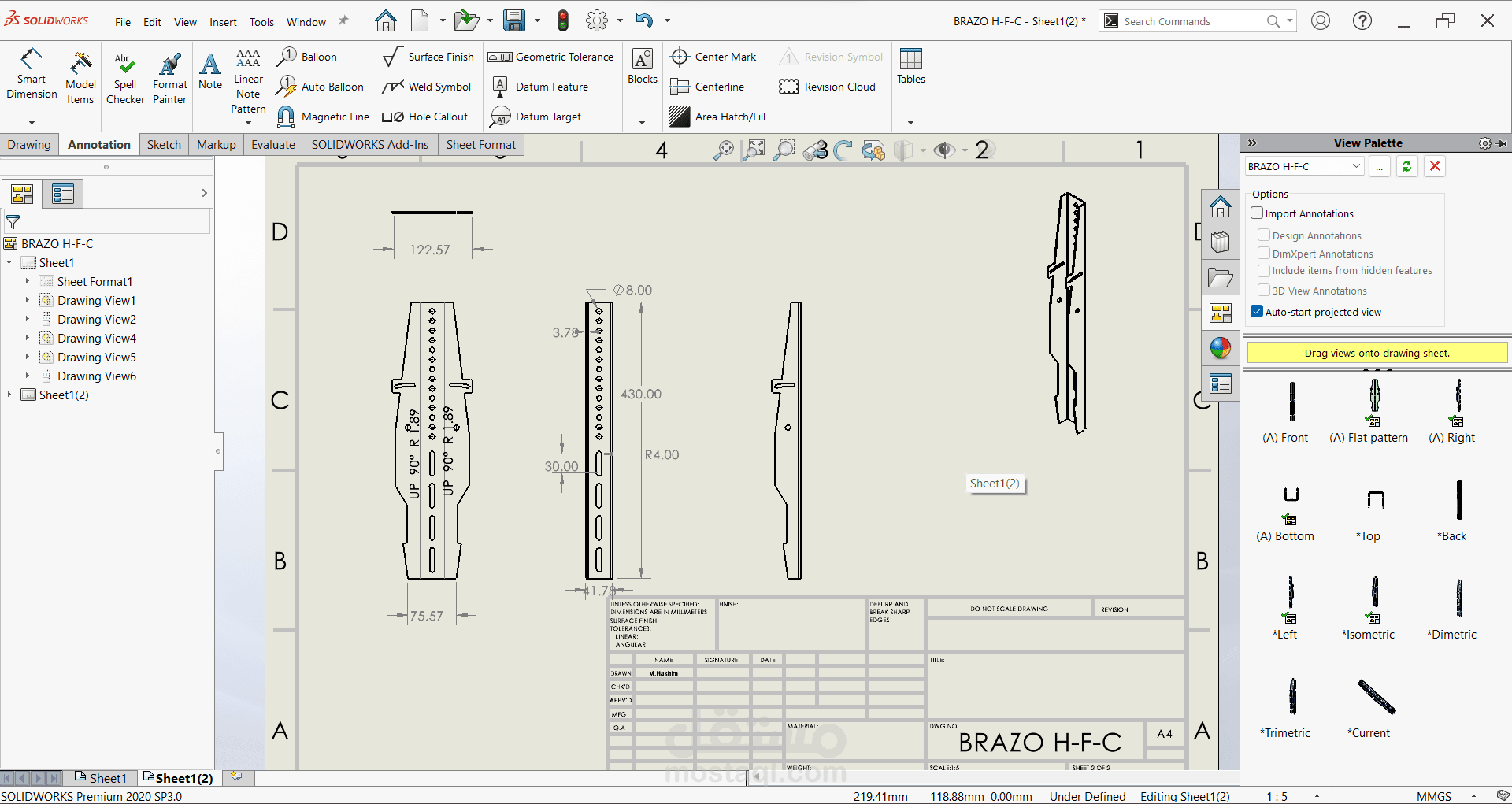Toggle Include items from hidden features

tap(1264, 270)
